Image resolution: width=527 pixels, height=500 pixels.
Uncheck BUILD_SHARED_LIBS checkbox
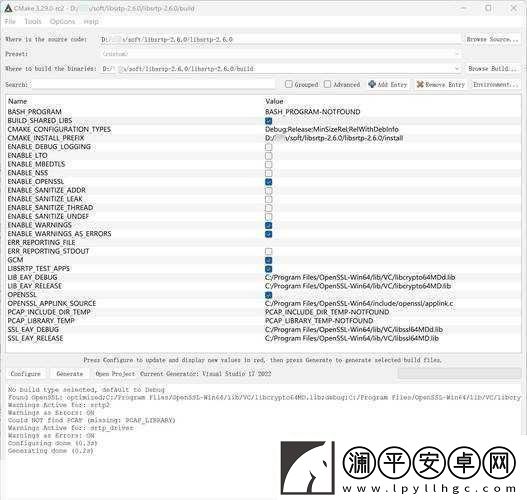coord(268,121)
